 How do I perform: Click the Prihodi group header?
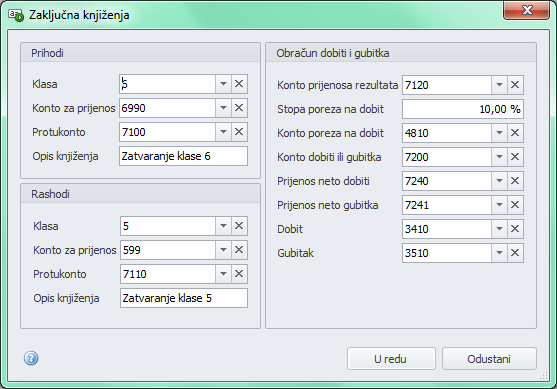(x=140, y=53)
